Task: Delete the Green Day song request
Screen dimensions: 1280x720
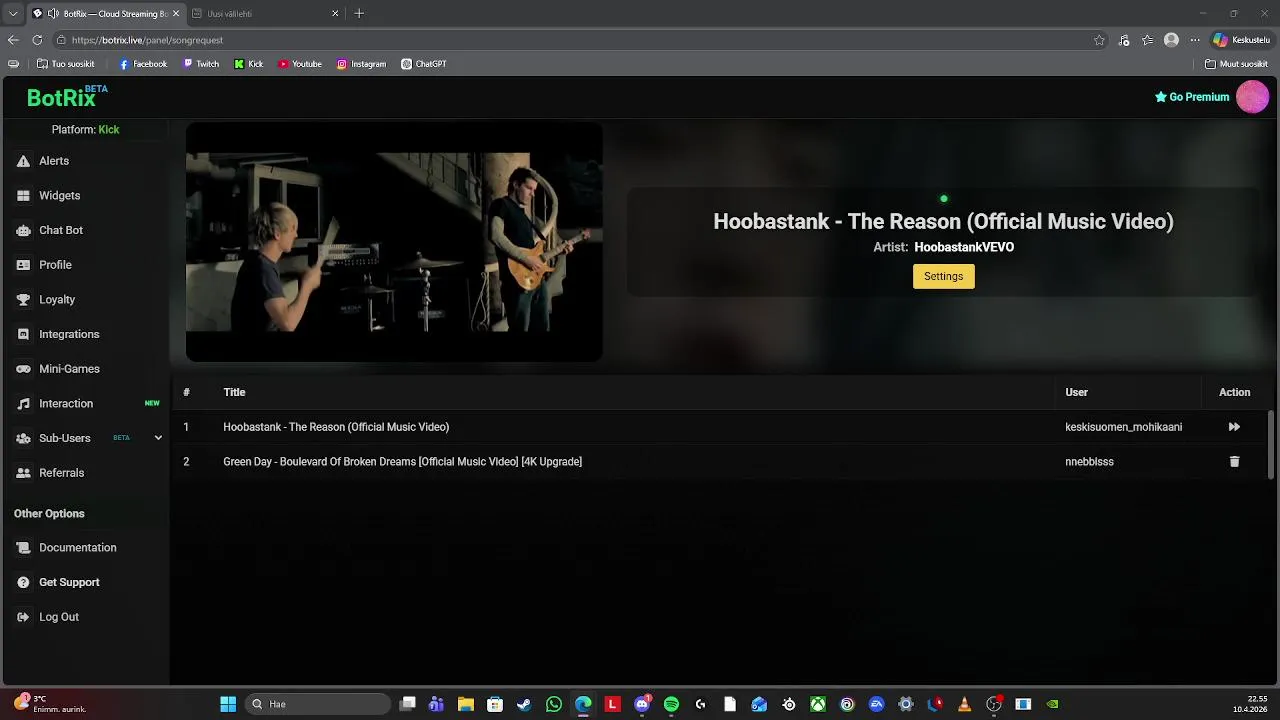Action: coord(1234,462)
